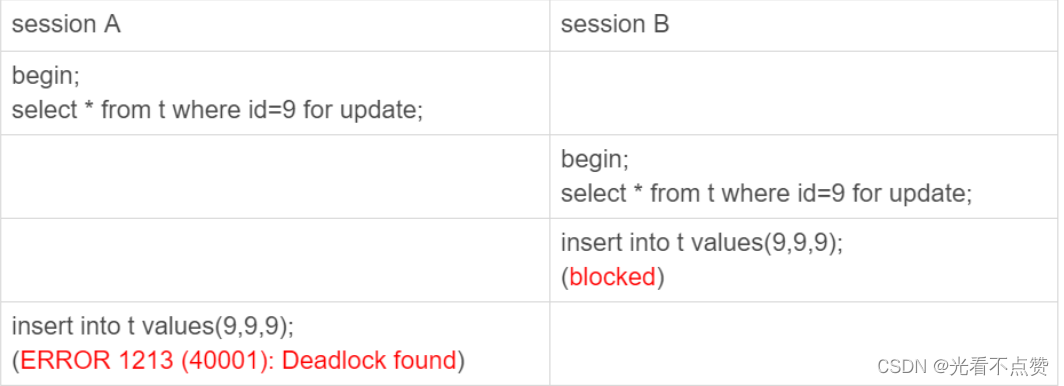Click "begin;" in session B column
This screenshot has height=386, width=1064.
(x=595, y=159)
